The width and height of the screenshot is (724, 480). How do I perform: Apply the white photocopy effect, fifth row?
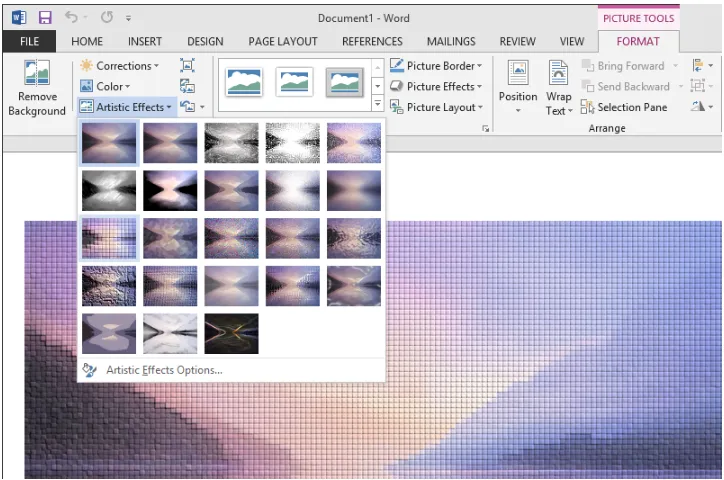170,334
